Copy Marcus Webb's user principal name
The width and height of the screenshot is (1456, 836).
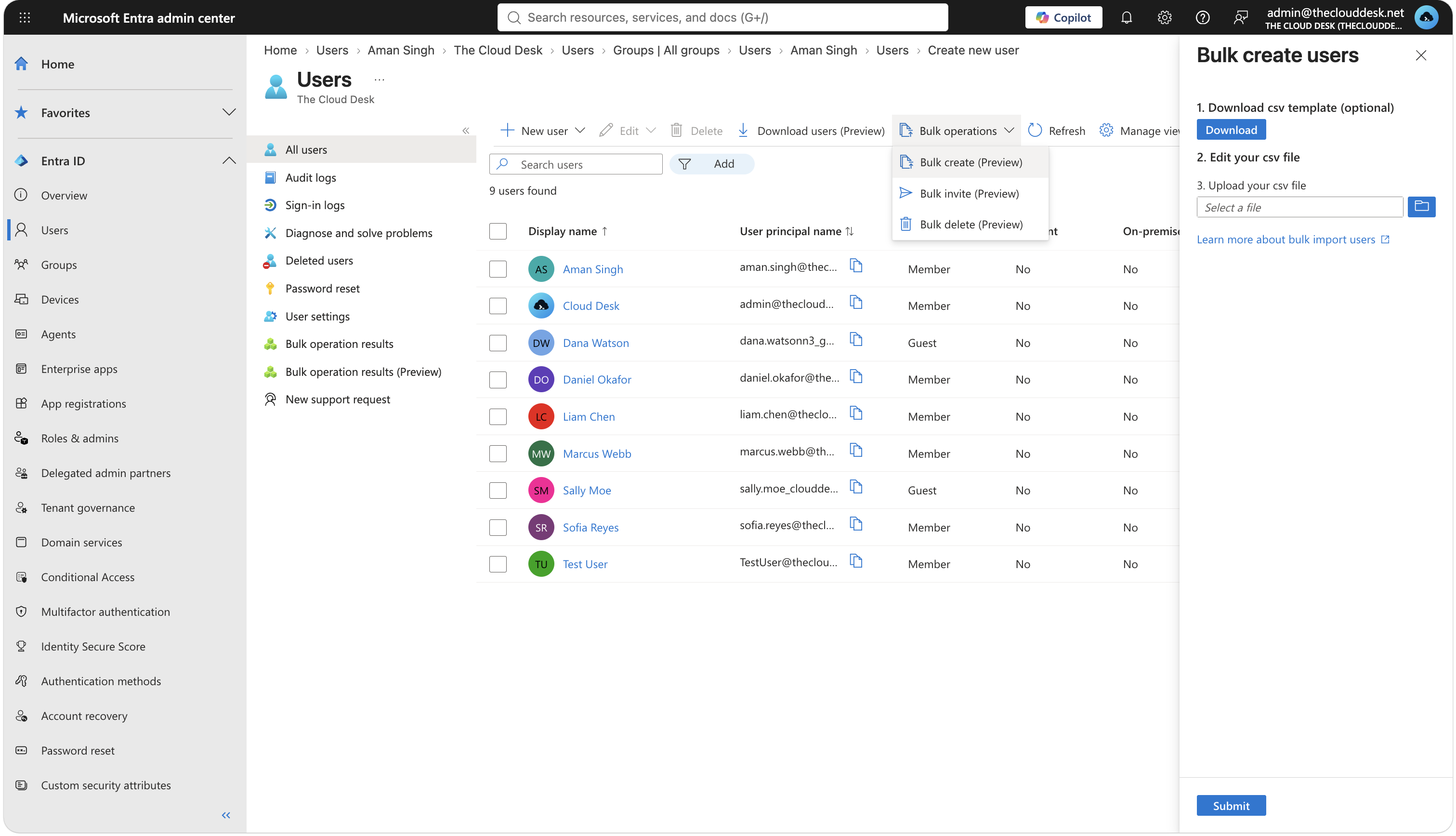[x=856, y=450]
